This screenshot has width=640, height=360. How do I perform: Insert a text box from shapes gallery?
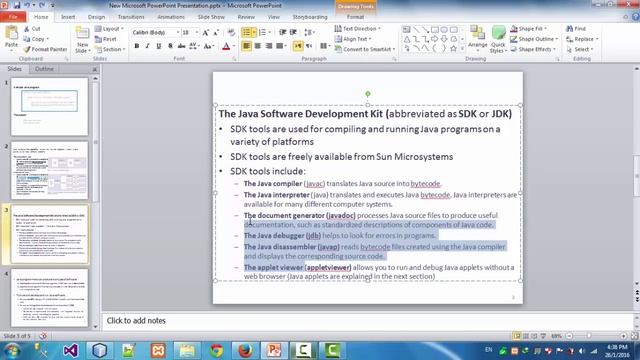point(407,30)
